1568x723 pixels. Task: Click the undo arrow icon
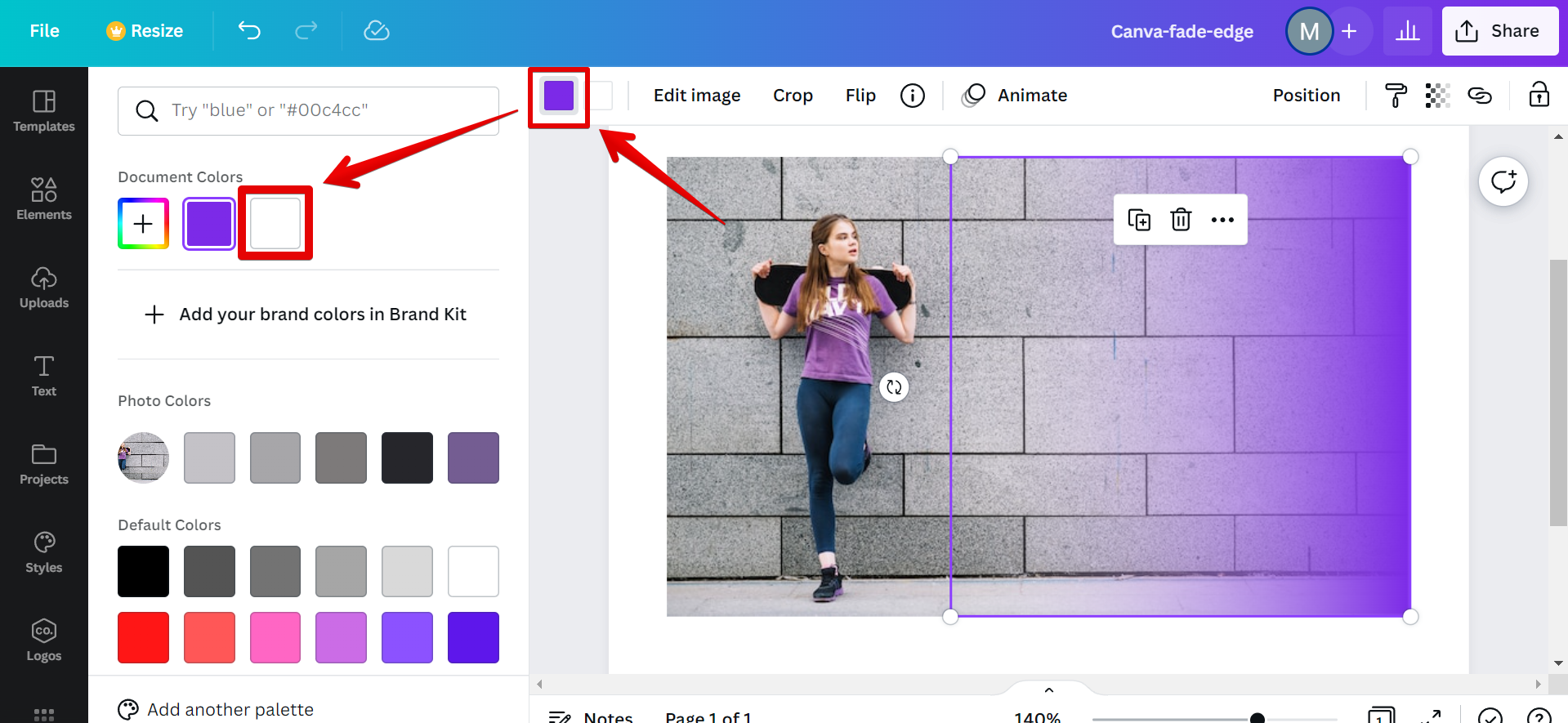pyautogui.click(x=249, y=31)
